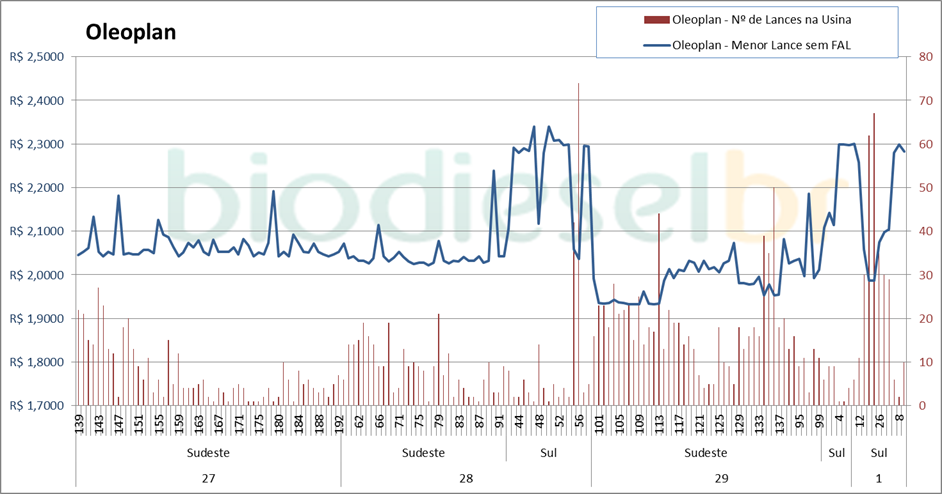Select the blue Menor Lance legend line

point(657,45)
